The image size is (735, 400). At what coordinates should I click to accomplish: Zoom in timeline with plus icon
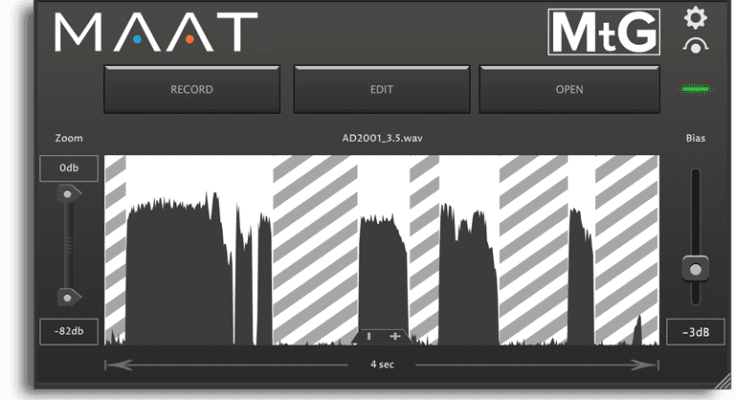click(395, 336)
